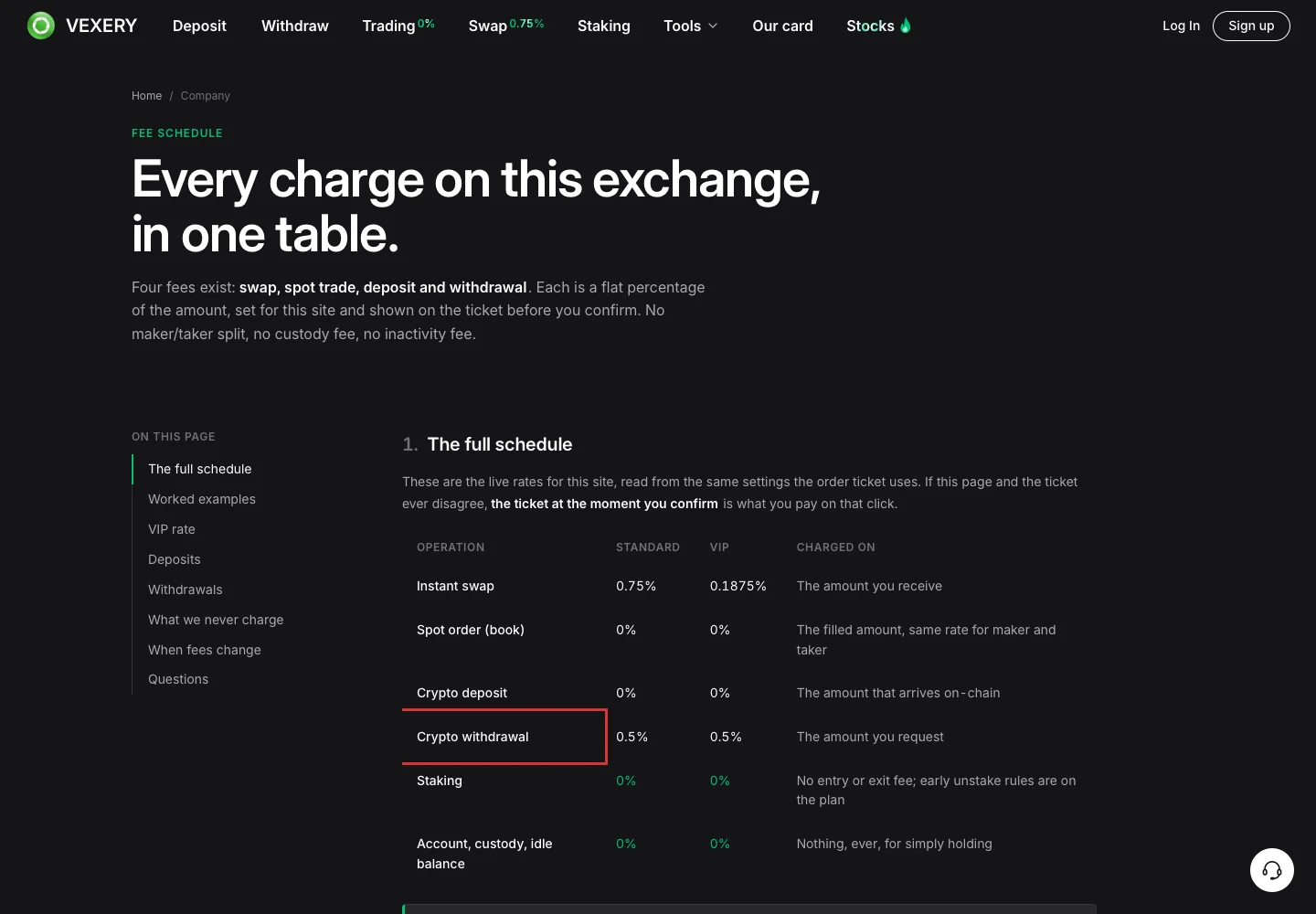Click 'The amount you receive' cell
Screen dimensions: 1316x914
[869, 586]
